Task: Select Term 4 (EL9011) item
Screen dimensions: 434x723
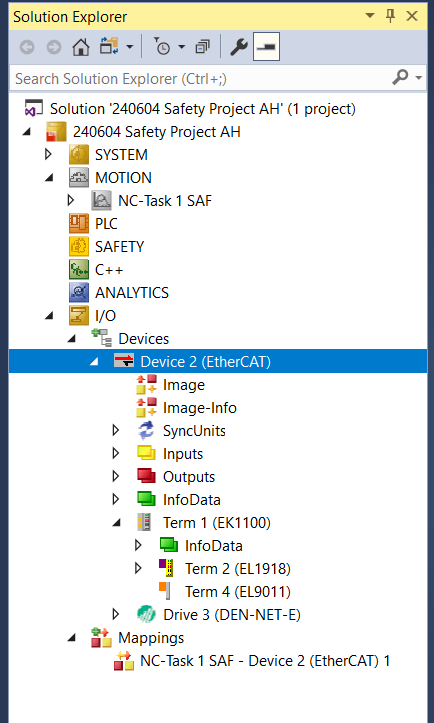Action: [x=228, y=592]
